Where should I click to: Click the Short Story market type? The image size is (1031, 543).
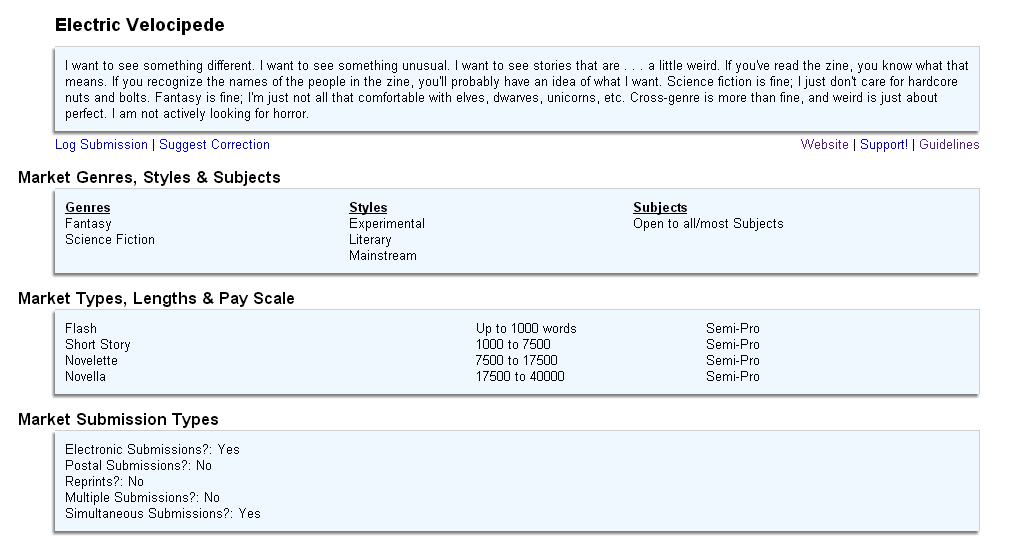[x=97, y=344]
